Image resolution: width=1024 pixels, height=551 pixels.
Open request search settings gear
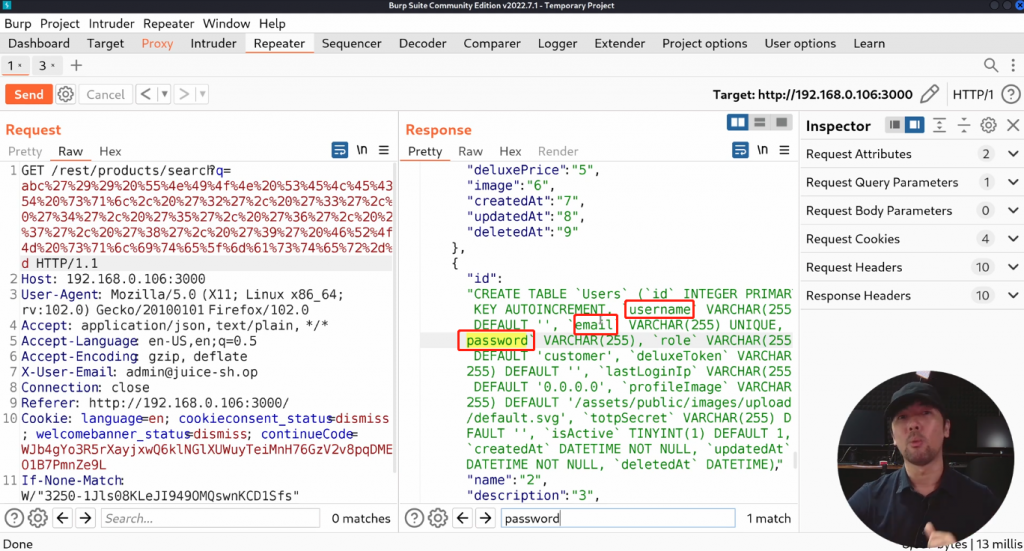(38, 518)
